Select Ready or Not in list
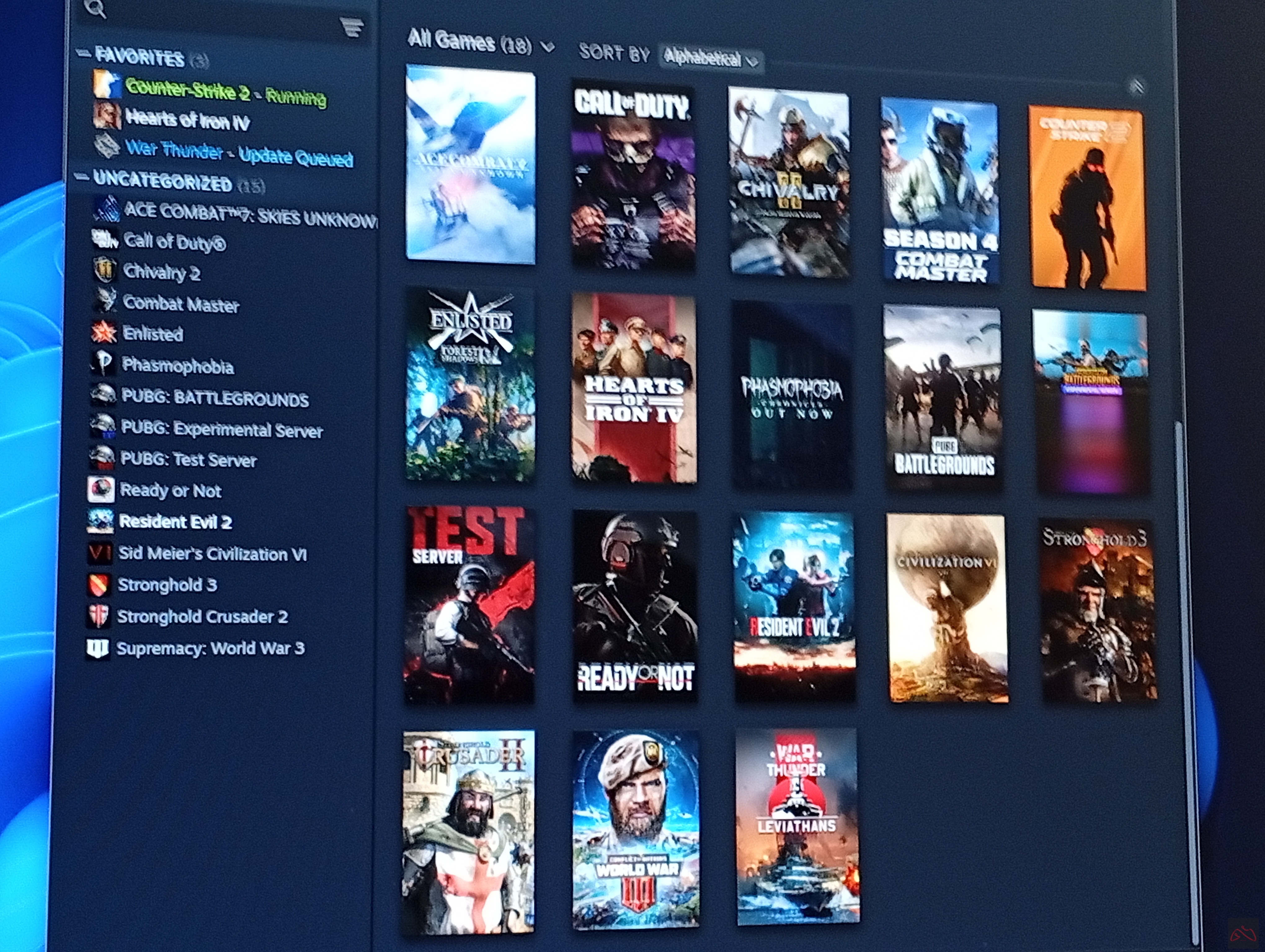 coord(171,490)
